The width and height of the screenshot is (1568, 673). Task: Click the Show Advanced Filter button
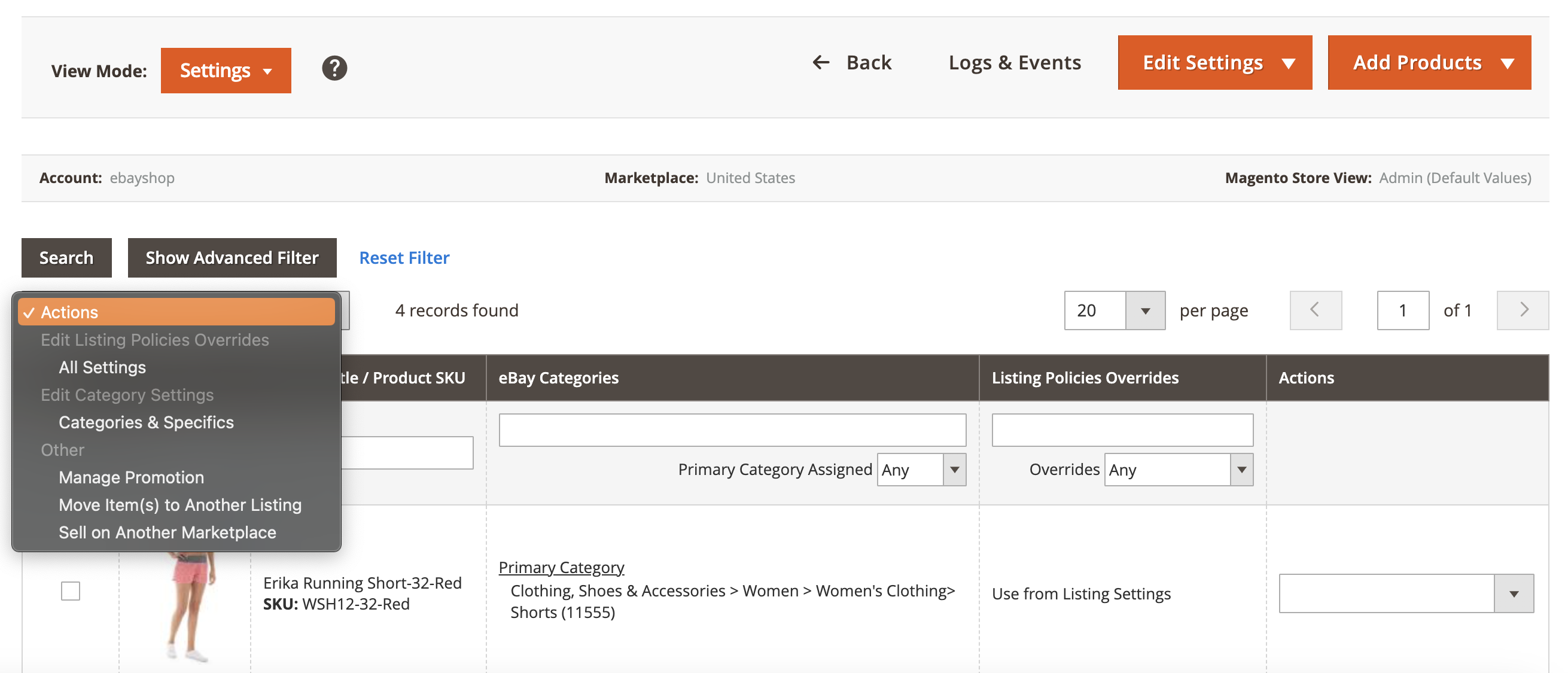point(232,257)
